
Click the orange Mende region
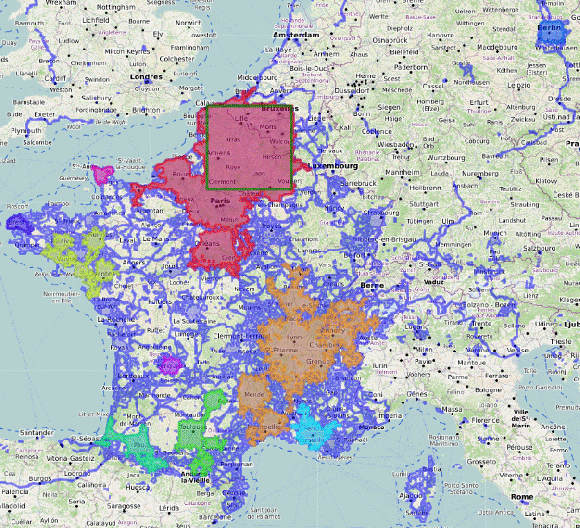click(253, 392)
